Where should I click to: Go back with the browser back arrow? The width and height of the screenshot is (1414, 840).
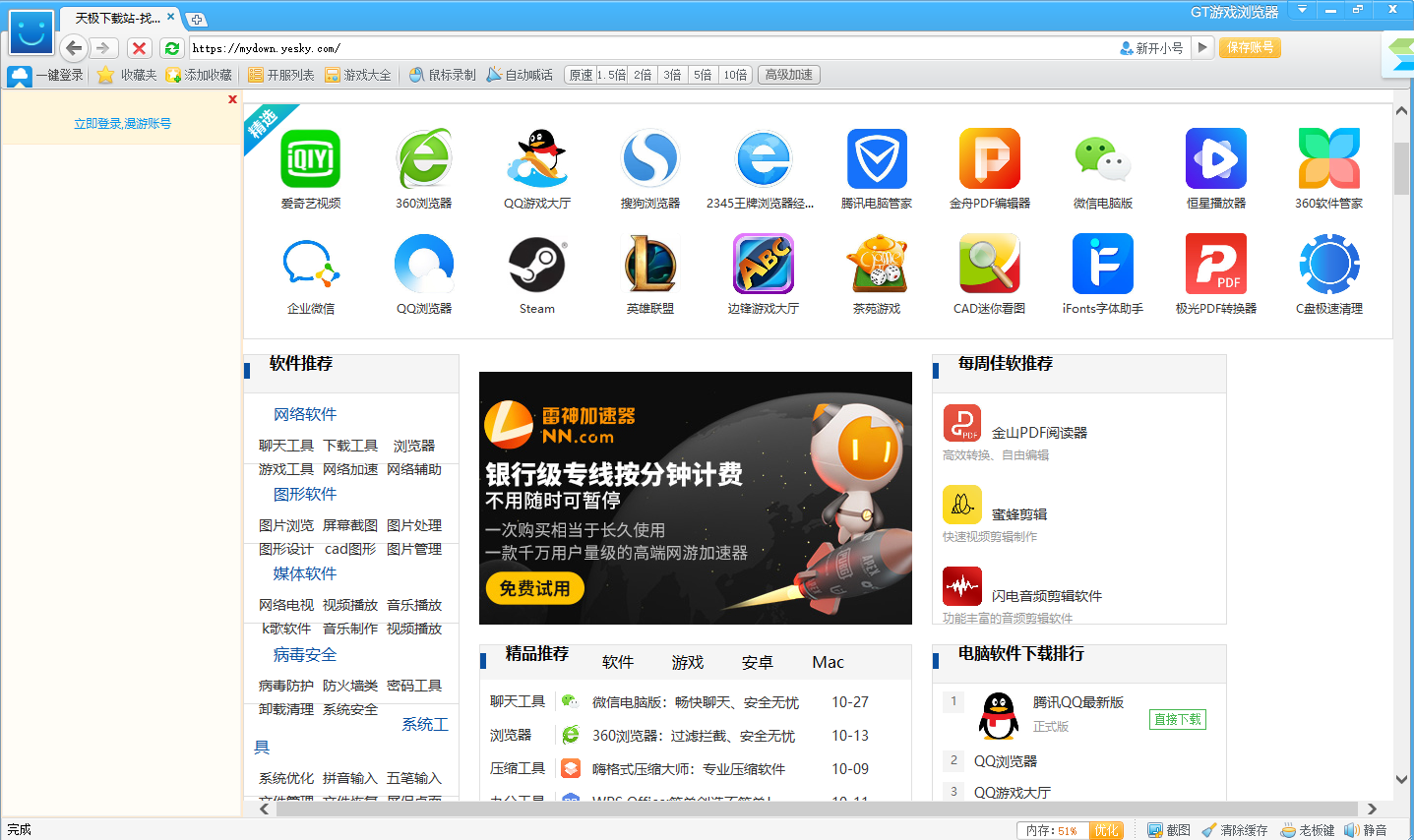pos(74,47)
